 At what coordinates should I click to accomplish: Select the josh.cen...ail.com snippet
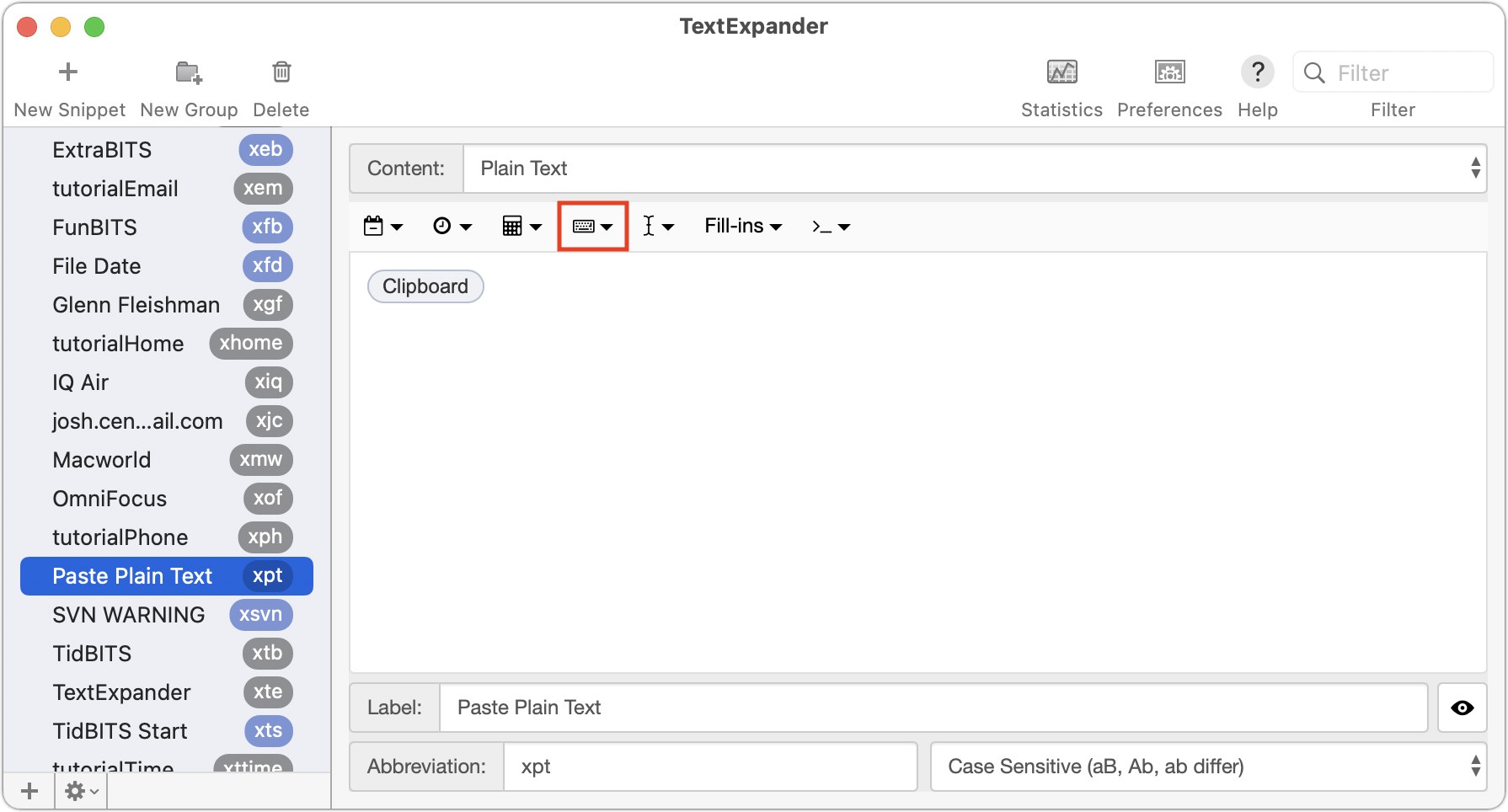(167, 421)
